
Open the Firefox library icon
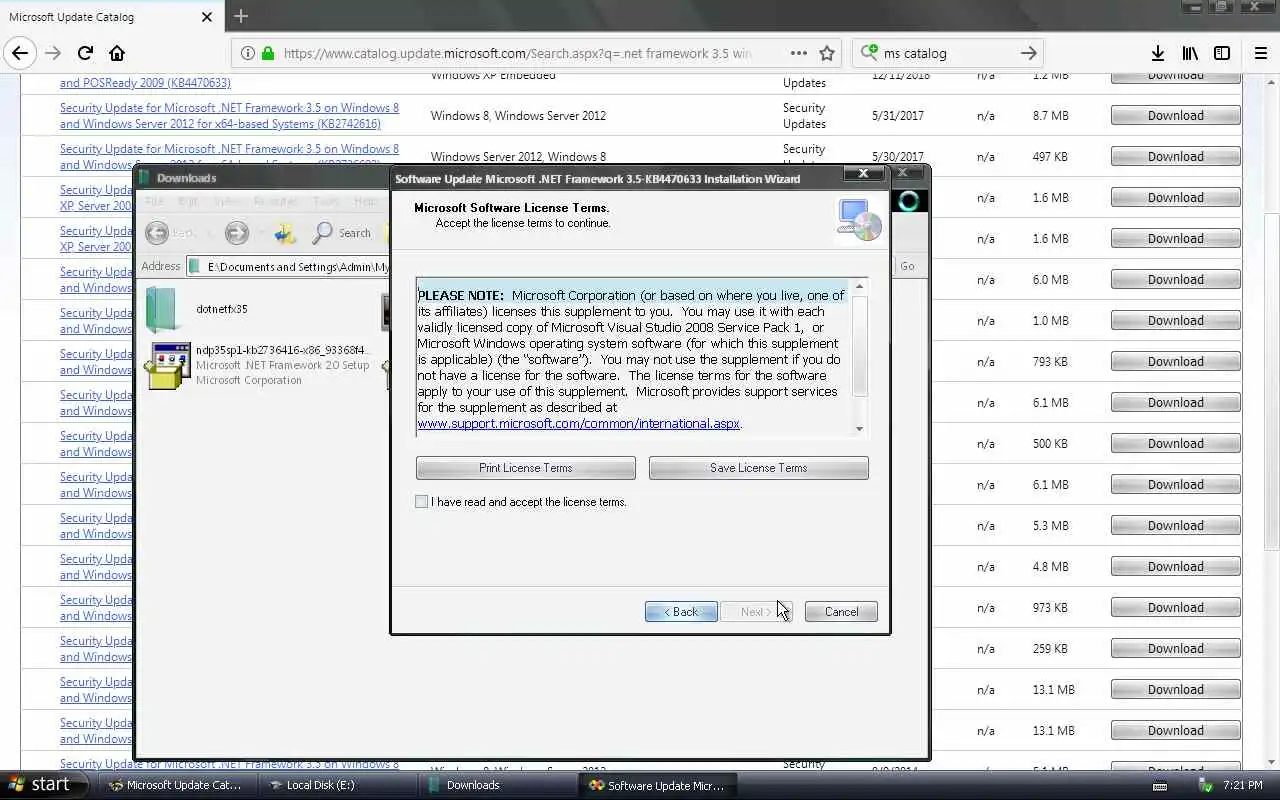[x=1190, y=53]
